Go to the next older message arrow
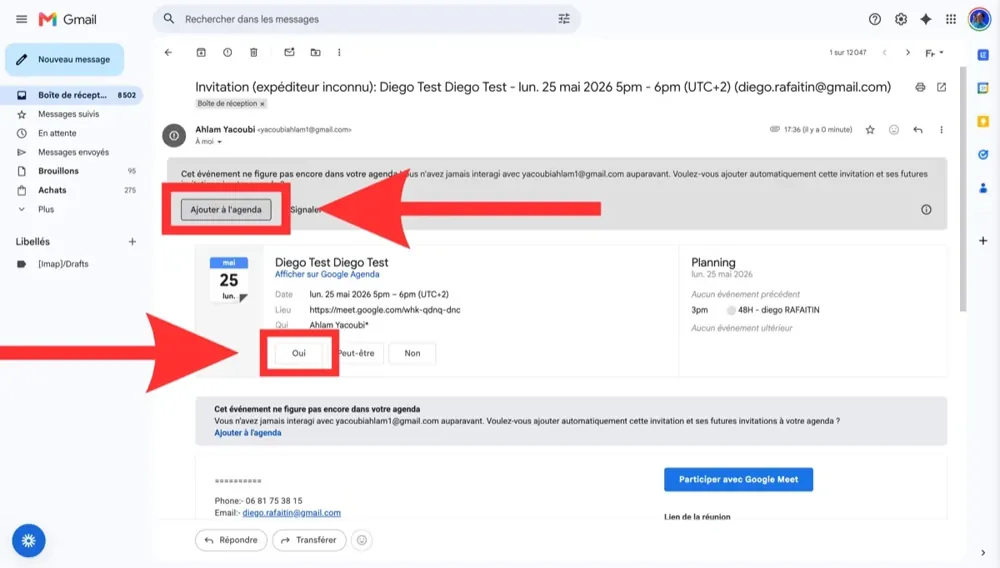This screenshot has width=1000, height=568. click(x=908, y=52)
